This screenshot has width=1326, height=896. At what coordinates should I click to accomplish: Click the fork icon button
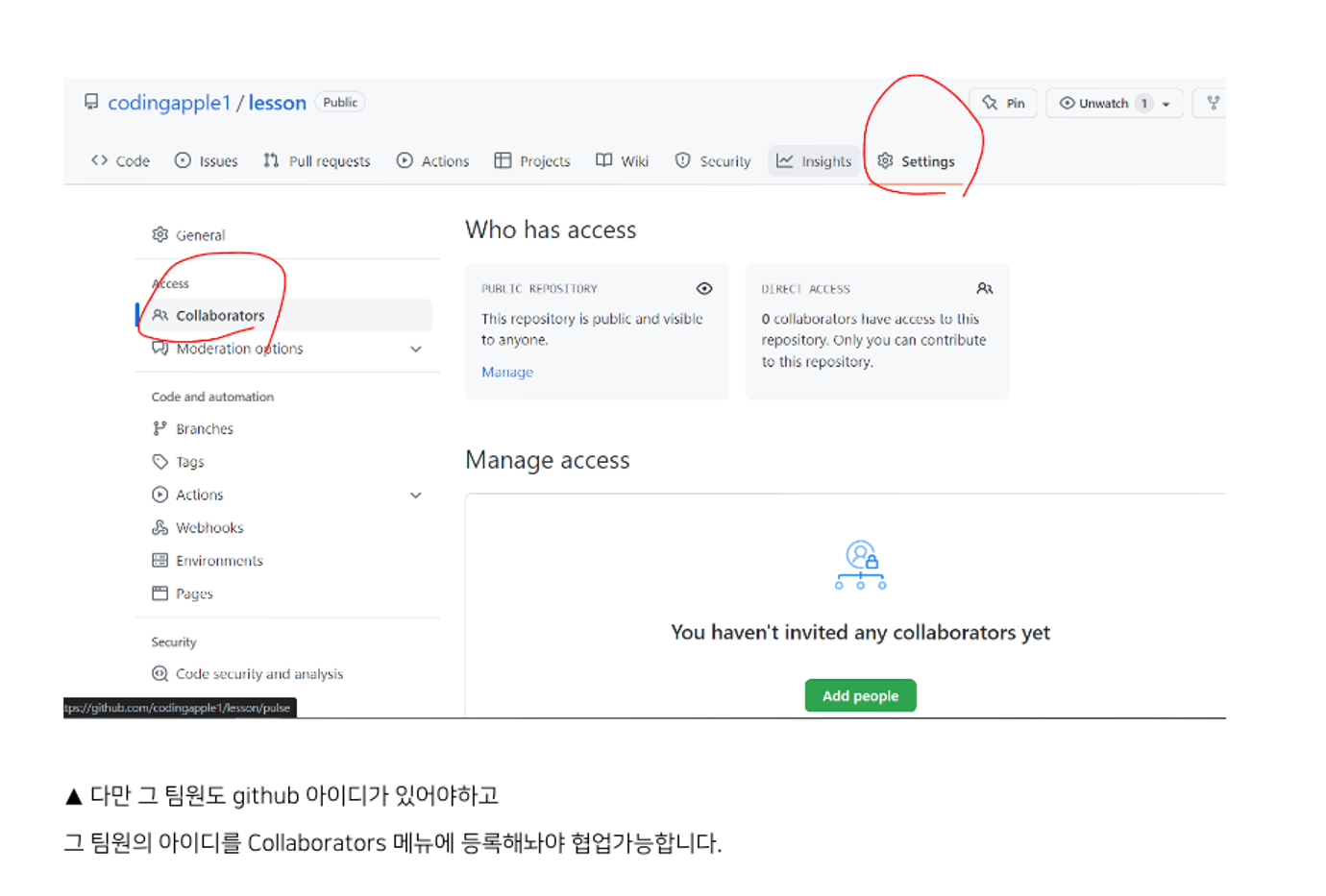pos(1213,103)
